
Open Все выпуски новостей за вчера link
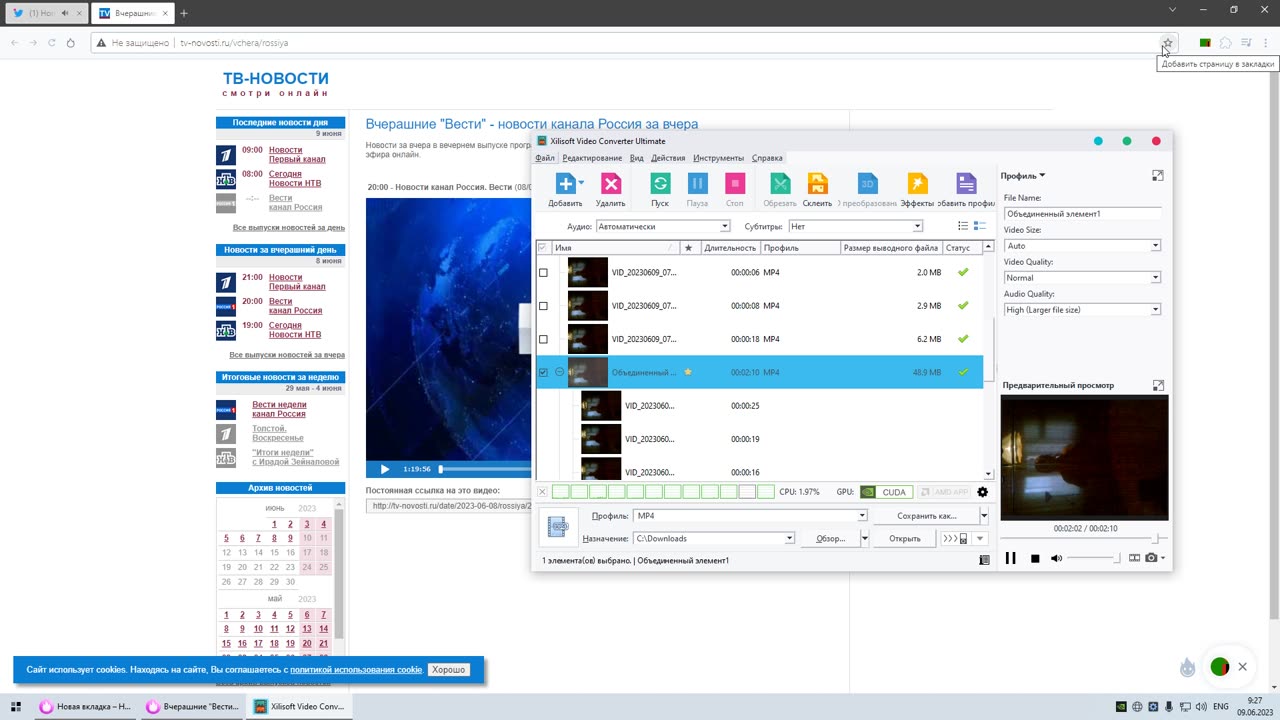coord(287,355)
